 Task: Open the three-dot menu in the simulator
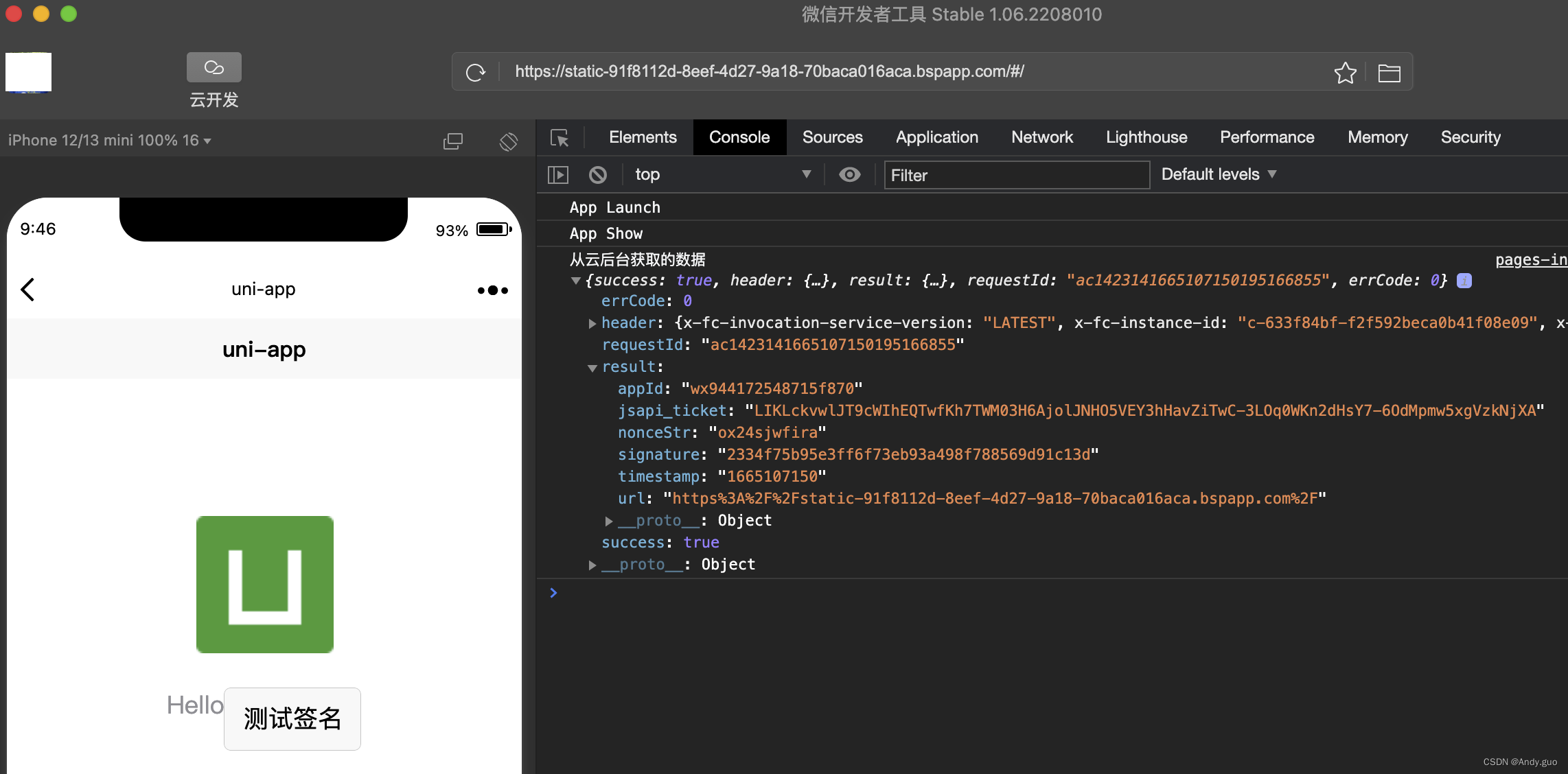coord(493,290)
